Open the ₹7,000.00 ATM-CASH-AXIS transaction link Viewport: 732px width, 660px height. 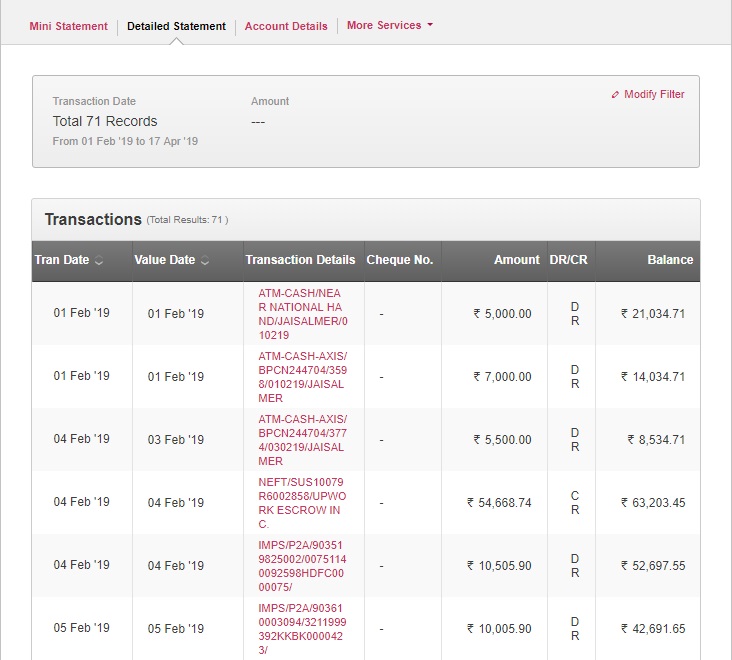302,376
